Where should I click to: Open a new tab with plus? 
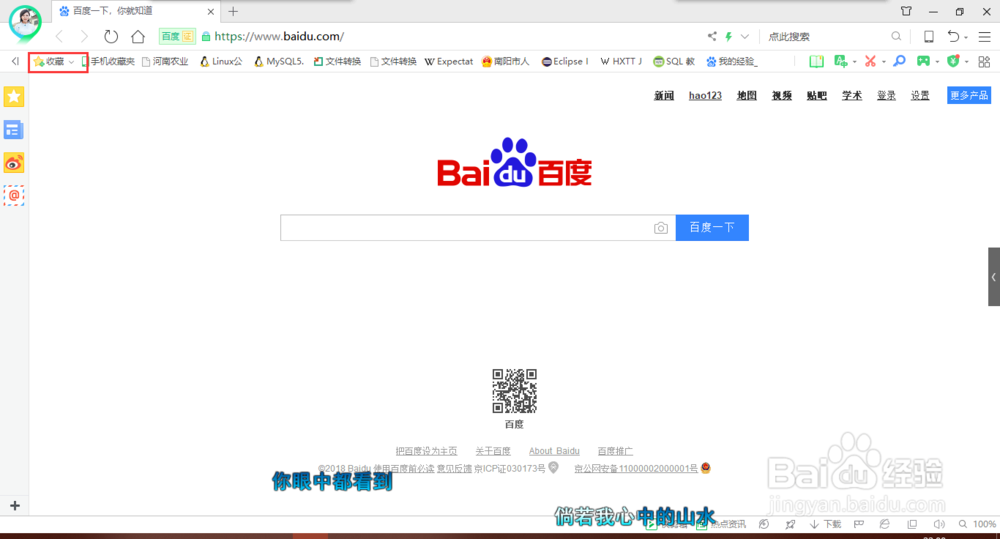pyautogui.click(x=233, y=11)
